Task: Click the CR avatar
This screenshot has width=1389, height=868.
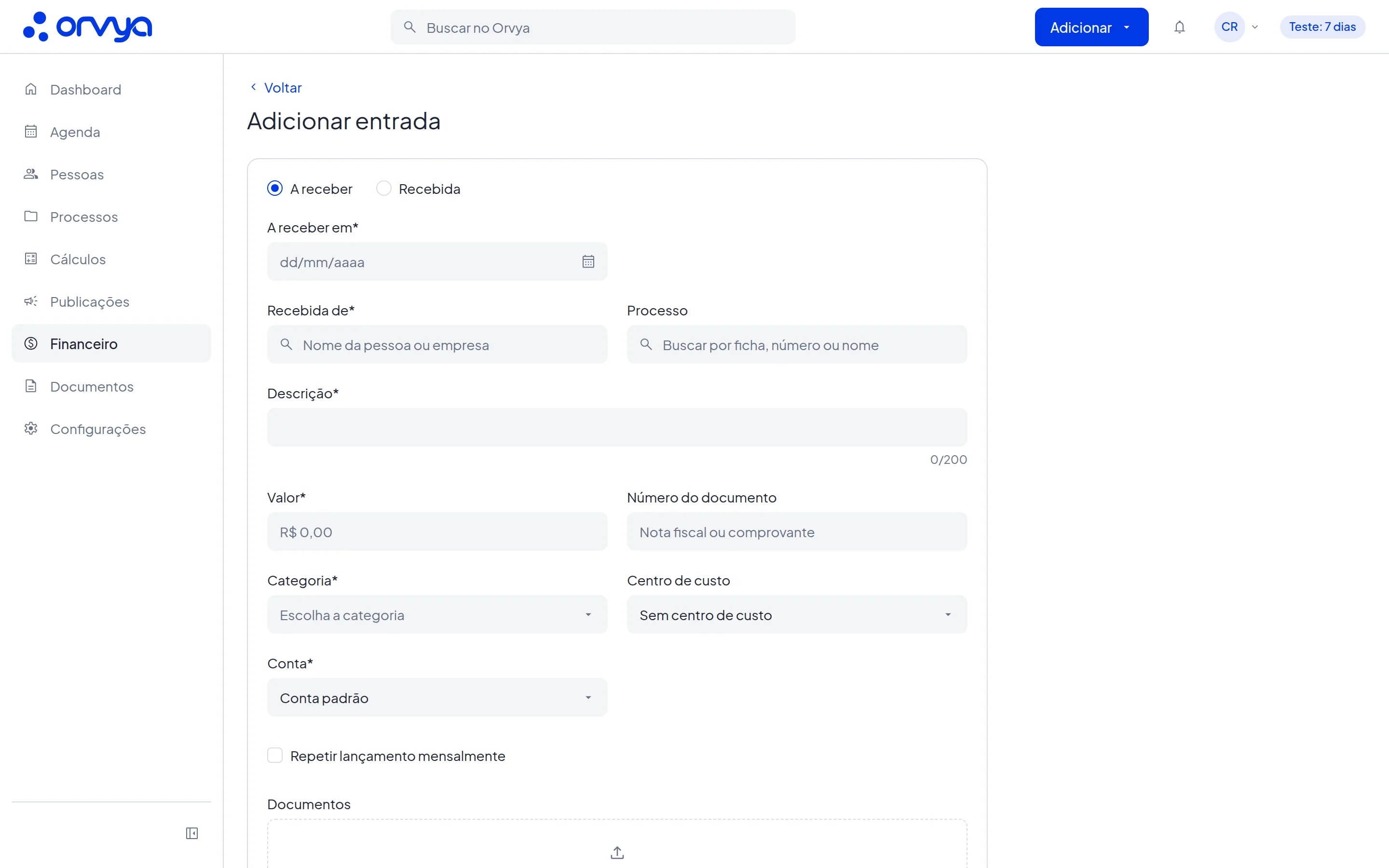Action: 1229,27
